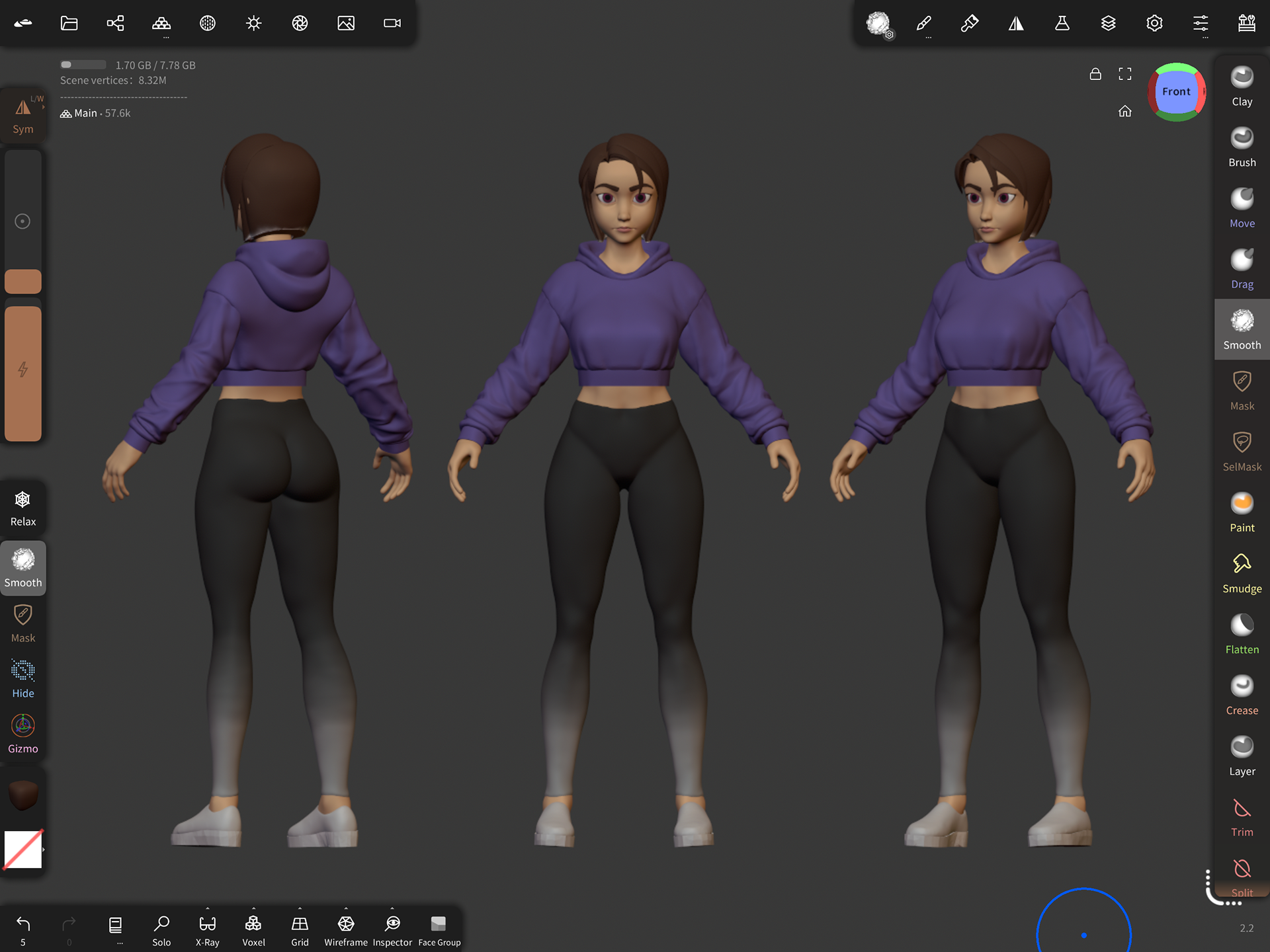Open the Files folder menu
This screenshot has width=1270, height=952.
(69, 24)
